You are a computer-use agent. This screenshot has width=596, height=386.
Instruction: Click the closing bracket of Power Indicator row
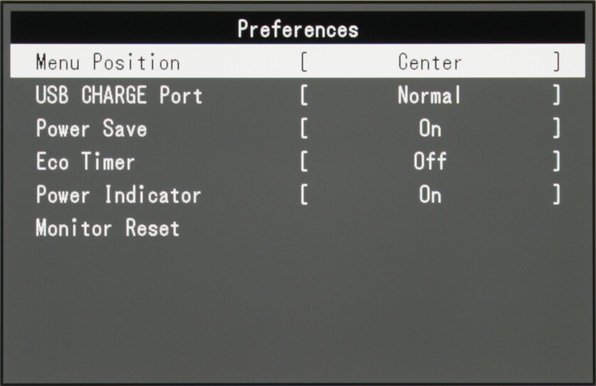[556, 195]
